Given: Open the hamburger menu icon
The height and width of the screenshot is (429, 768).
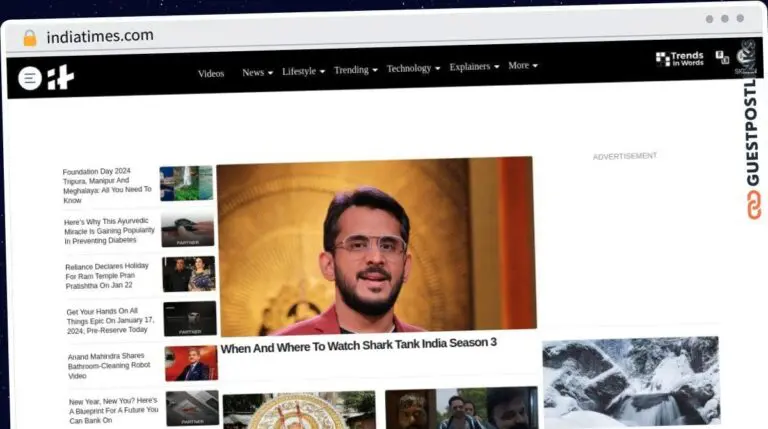Looking at the screenshot, I should [x=30, y=78].
